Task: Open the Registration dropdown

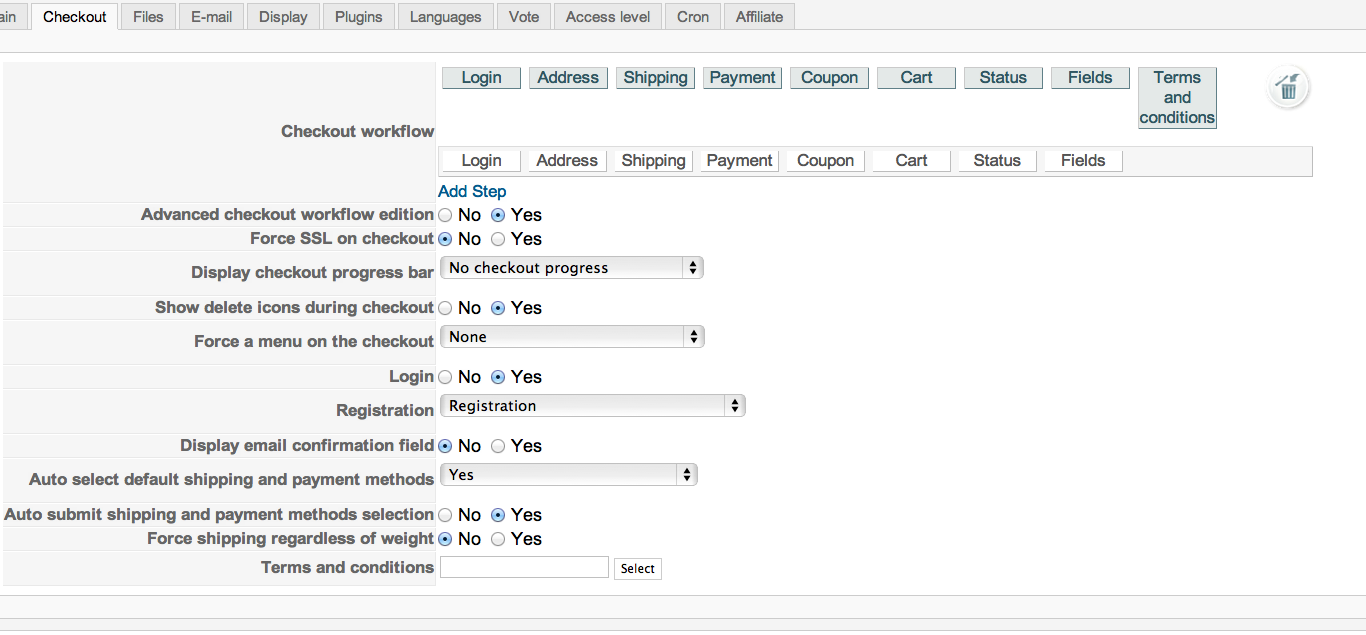Action: 592,406
